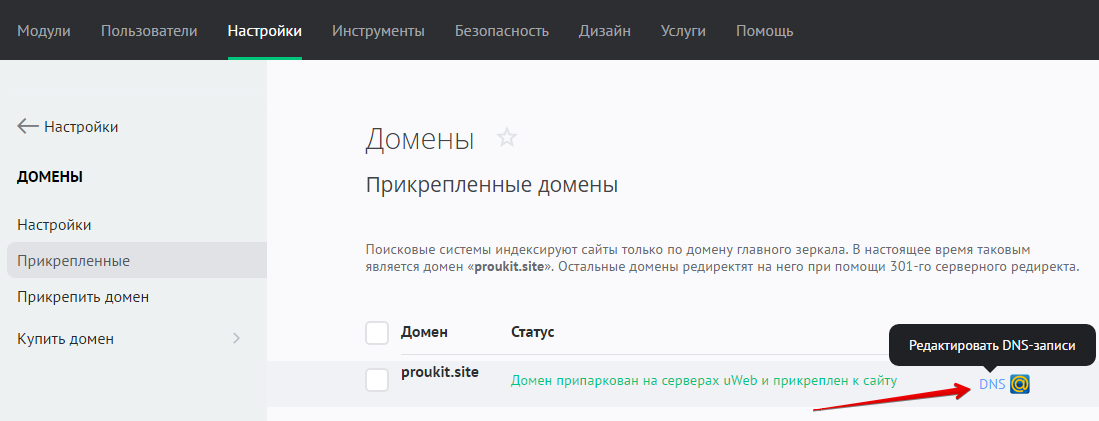The height and width of the screenshot is (421, 1099).
Task: Open sidebar Настройки under ДОМЕНЫ
Action: [54, 225]
